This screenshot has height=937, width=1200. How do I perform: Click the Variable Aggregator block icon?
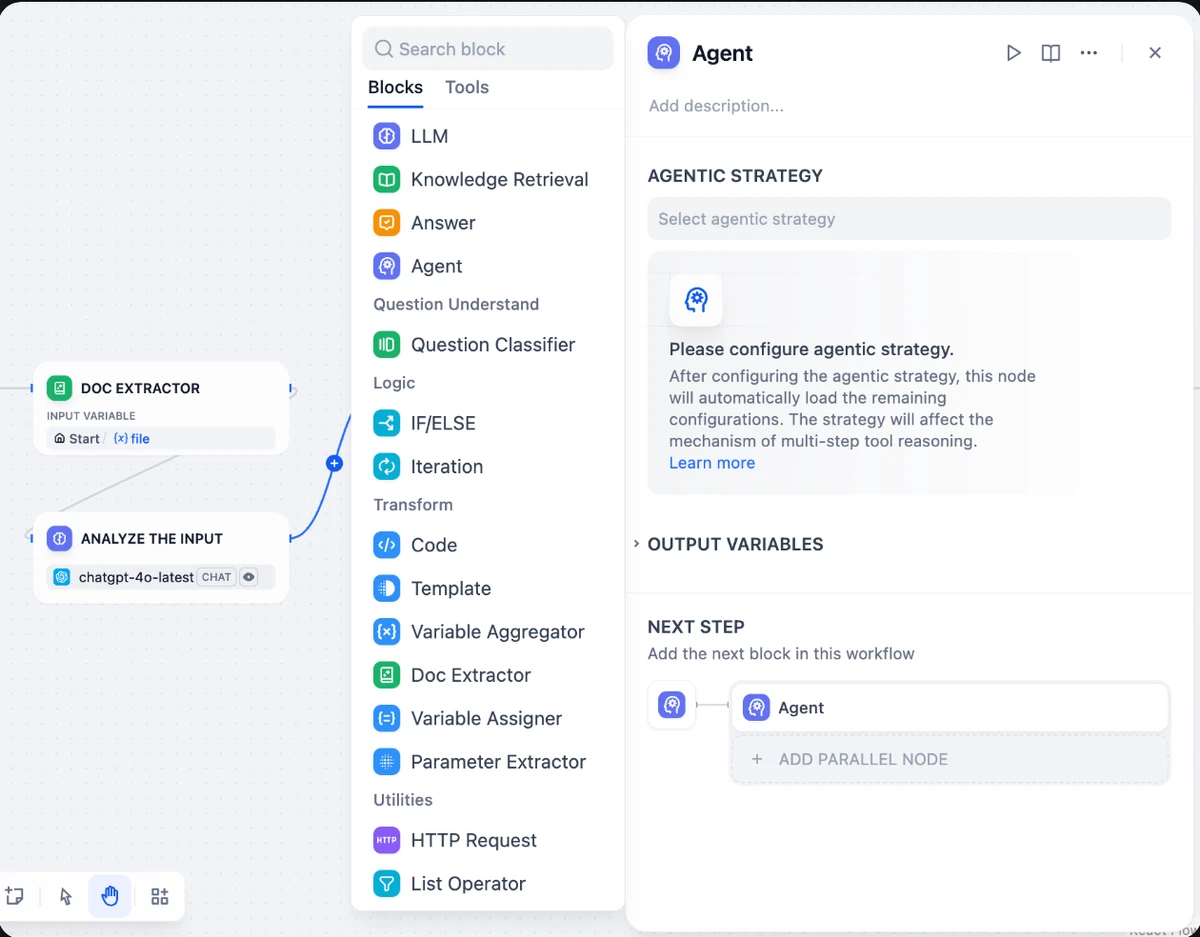pyautogui.click(x=387, y=631)
